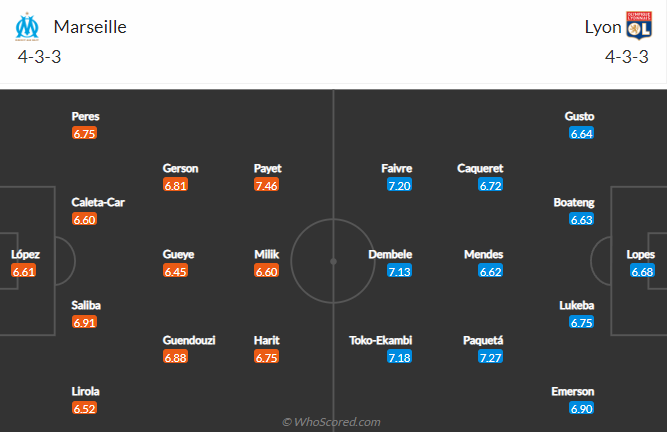Image resolution: width=667 pixels, height=432 pixels.
Task: Select player Gerson on the pitch
Action: (x=180, y=168)
